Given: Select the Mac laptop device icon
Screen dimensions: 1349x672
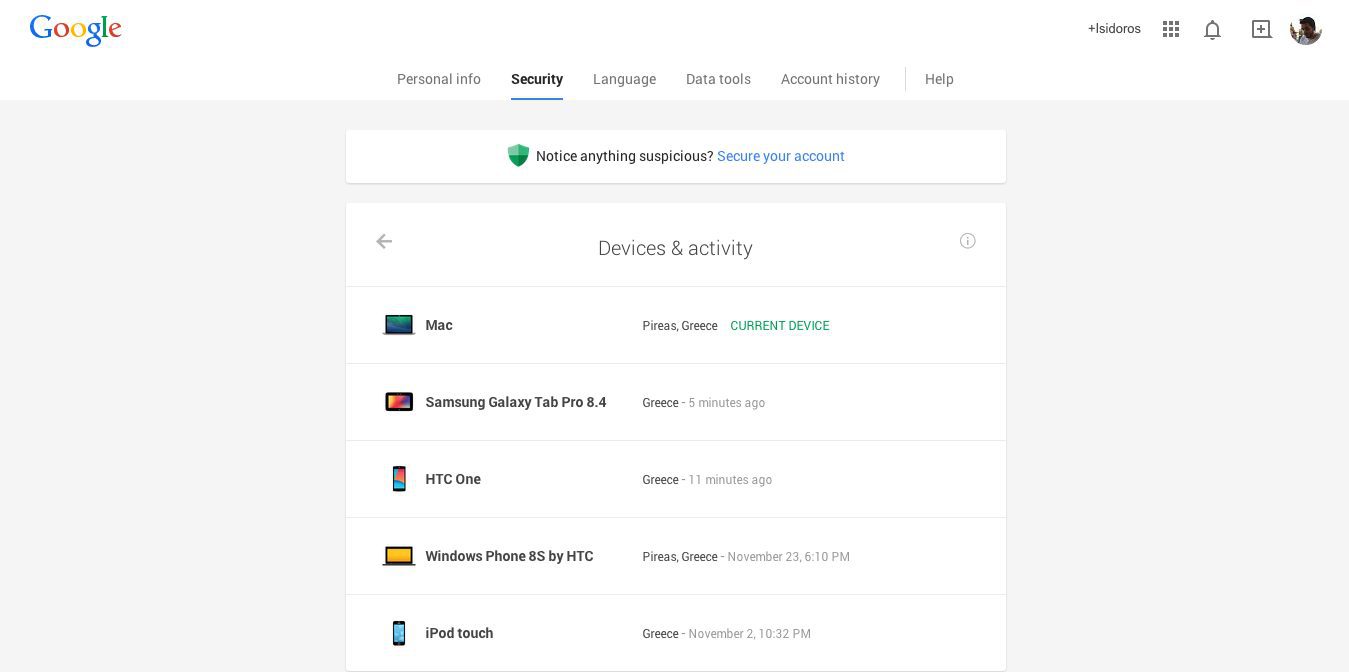Looking at the screenshot, I should pyautogui.click(x=399, y=324).
